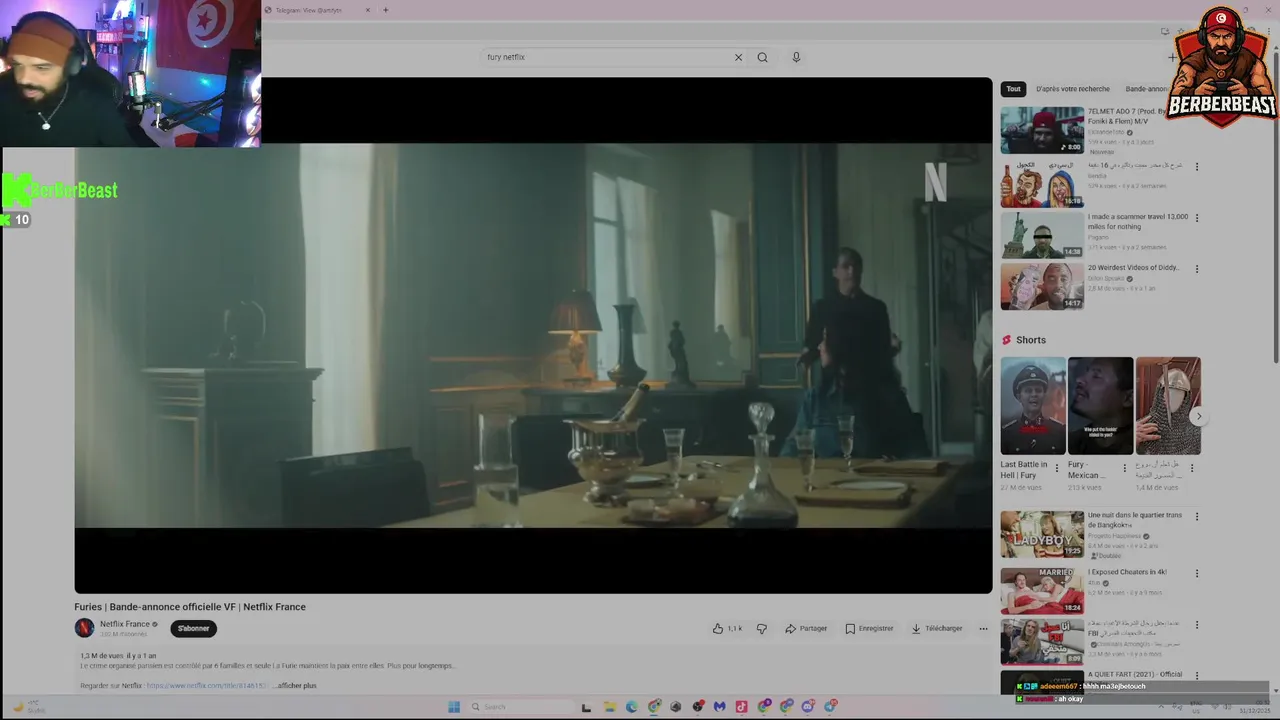Open the Windows Start menu
This screenshot has width=1280, height=720.
[453, 706]
